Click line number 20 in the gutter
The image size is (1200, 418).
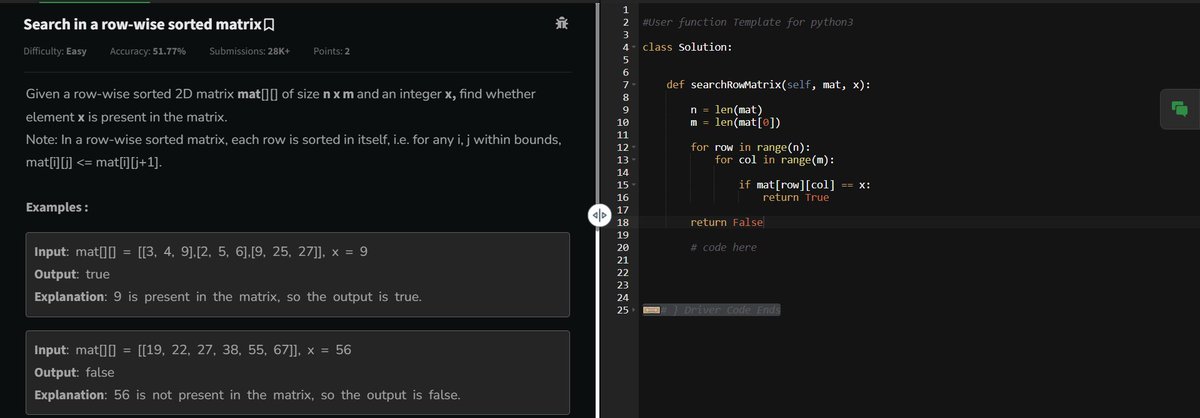623,247
